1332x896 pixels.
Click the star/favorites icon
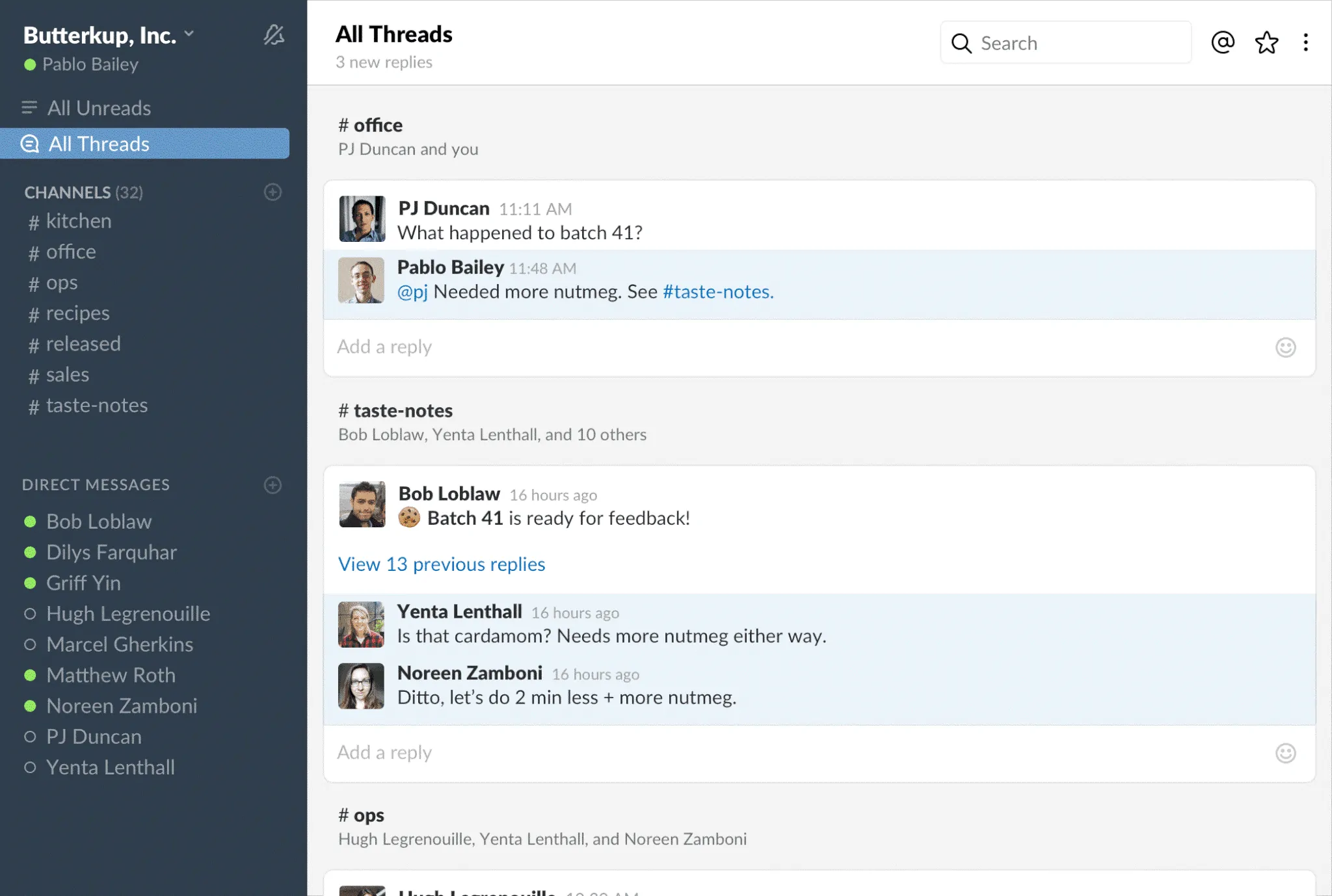tap(1265, 42)
